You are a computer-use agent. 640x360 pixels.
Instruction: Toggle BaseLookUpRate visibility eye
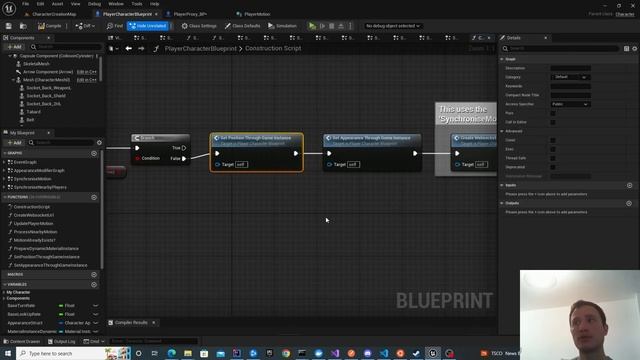(96, 314)
